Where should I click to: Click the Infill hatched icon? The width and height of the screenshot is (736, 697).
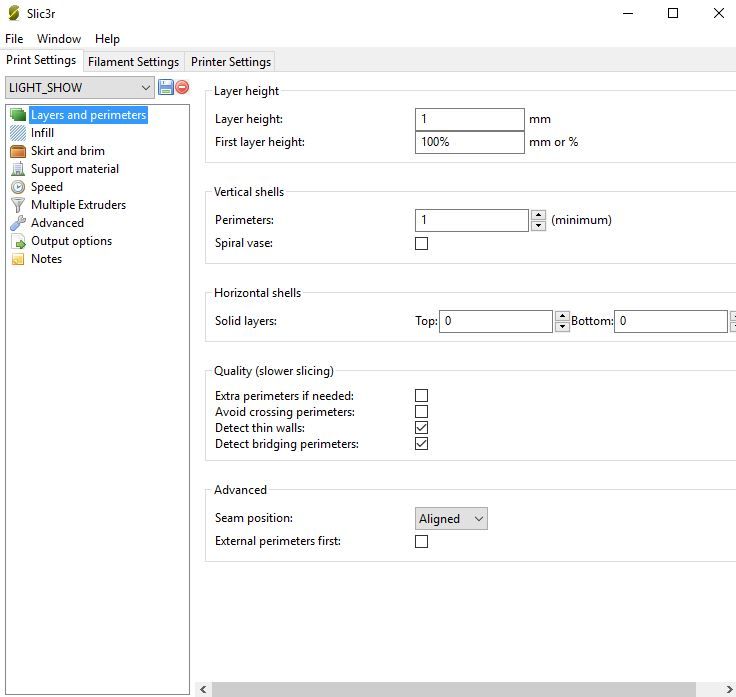[x=18, y=133]
